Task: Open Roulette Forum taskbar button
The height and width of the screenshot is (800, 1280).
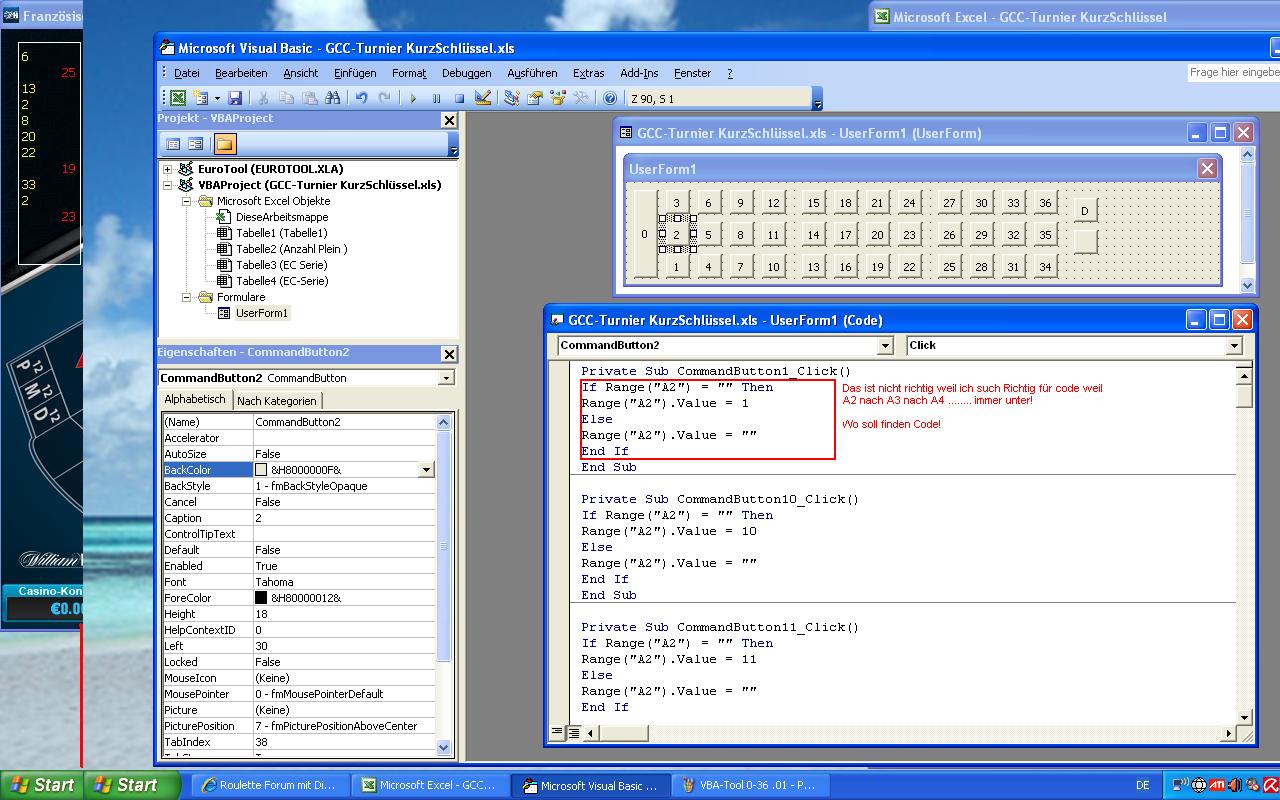Action: click(270, 785)
